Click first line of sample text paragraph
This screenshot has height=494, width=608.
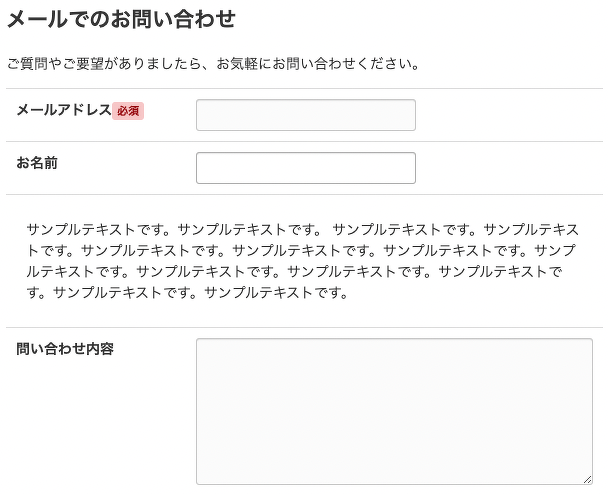pos(302,229)
